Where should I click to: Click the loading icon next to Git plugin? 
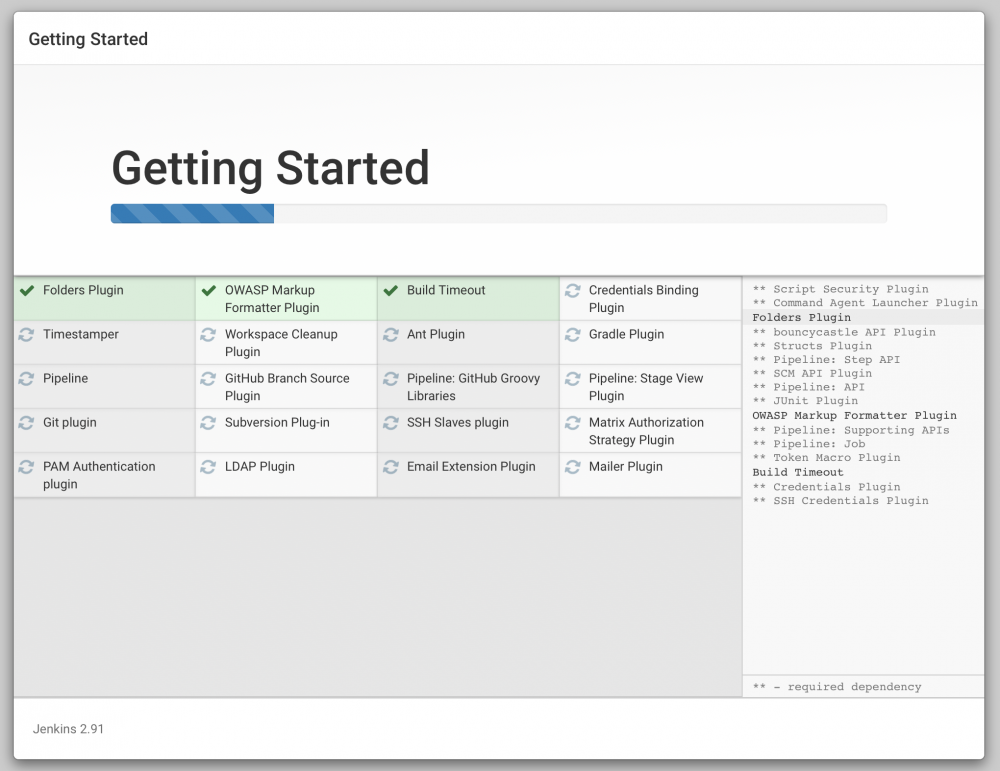coord(26,422)
